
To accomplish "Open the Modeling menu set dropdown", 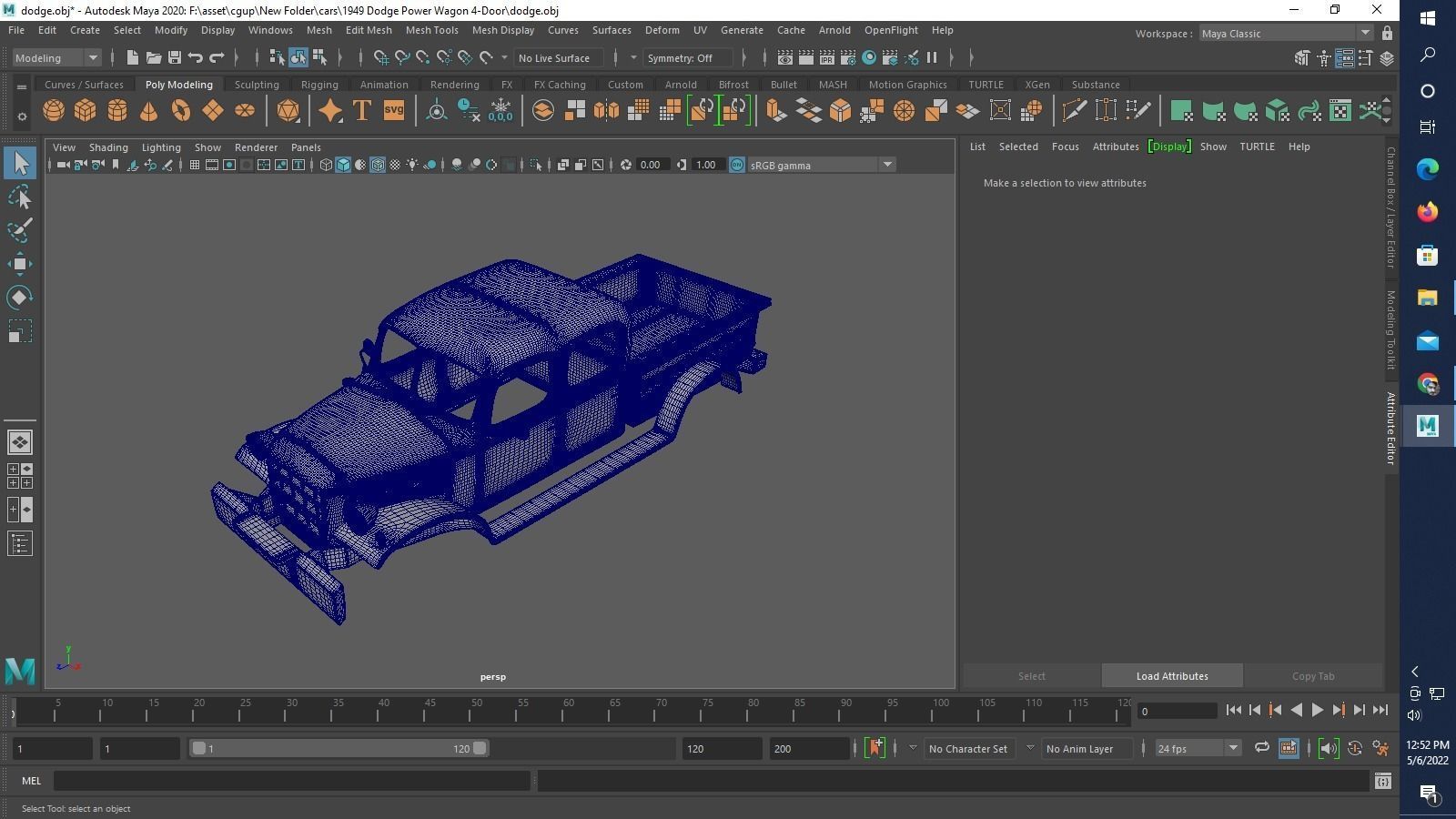I will coord(56,58).
